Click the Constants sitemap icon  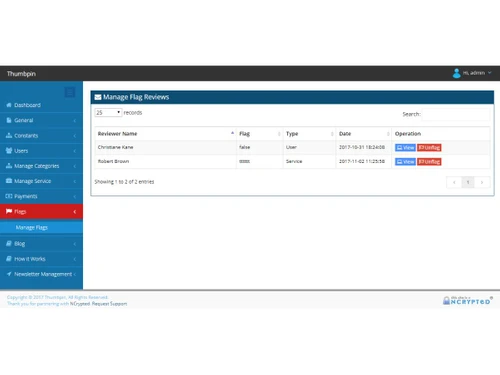click(9, 135)
